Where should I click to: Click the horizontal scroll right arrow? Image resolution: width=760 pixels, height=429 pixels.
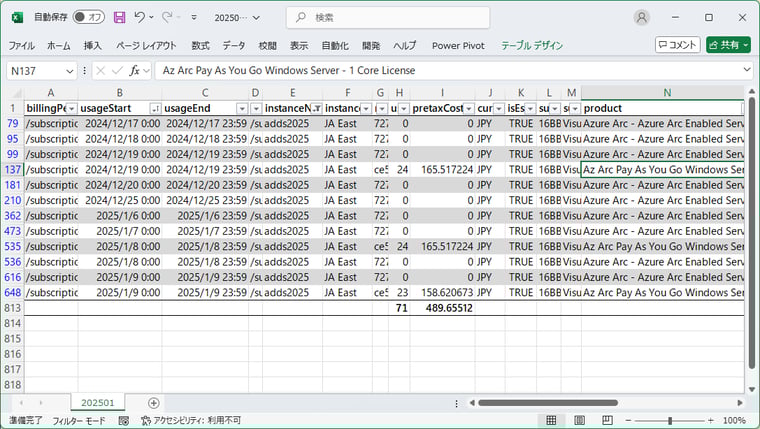(740, 403)
